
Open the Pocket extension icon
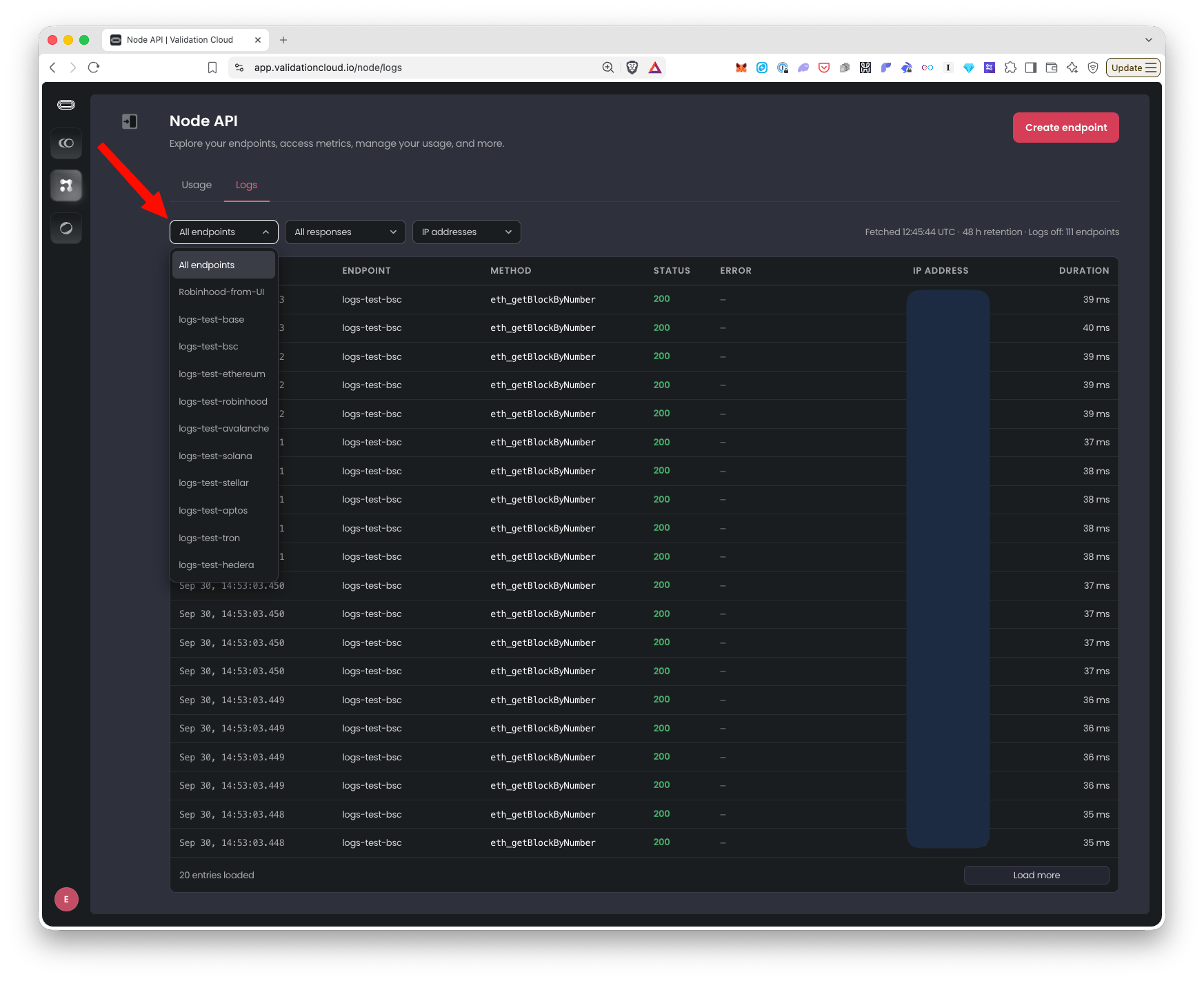[824, 68]
